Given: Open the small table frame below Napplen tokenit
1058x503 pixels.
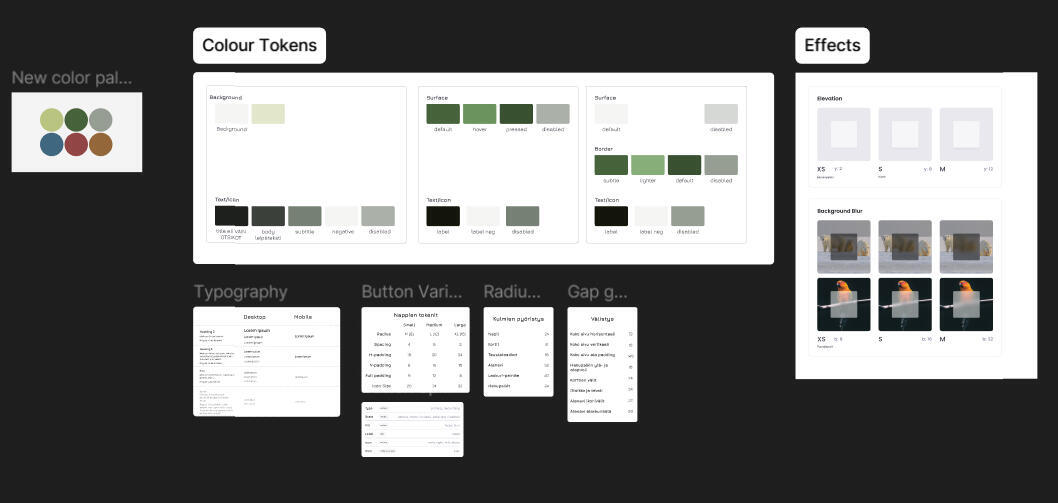Looking at the screenshot, I should click(x=412, y=429).
